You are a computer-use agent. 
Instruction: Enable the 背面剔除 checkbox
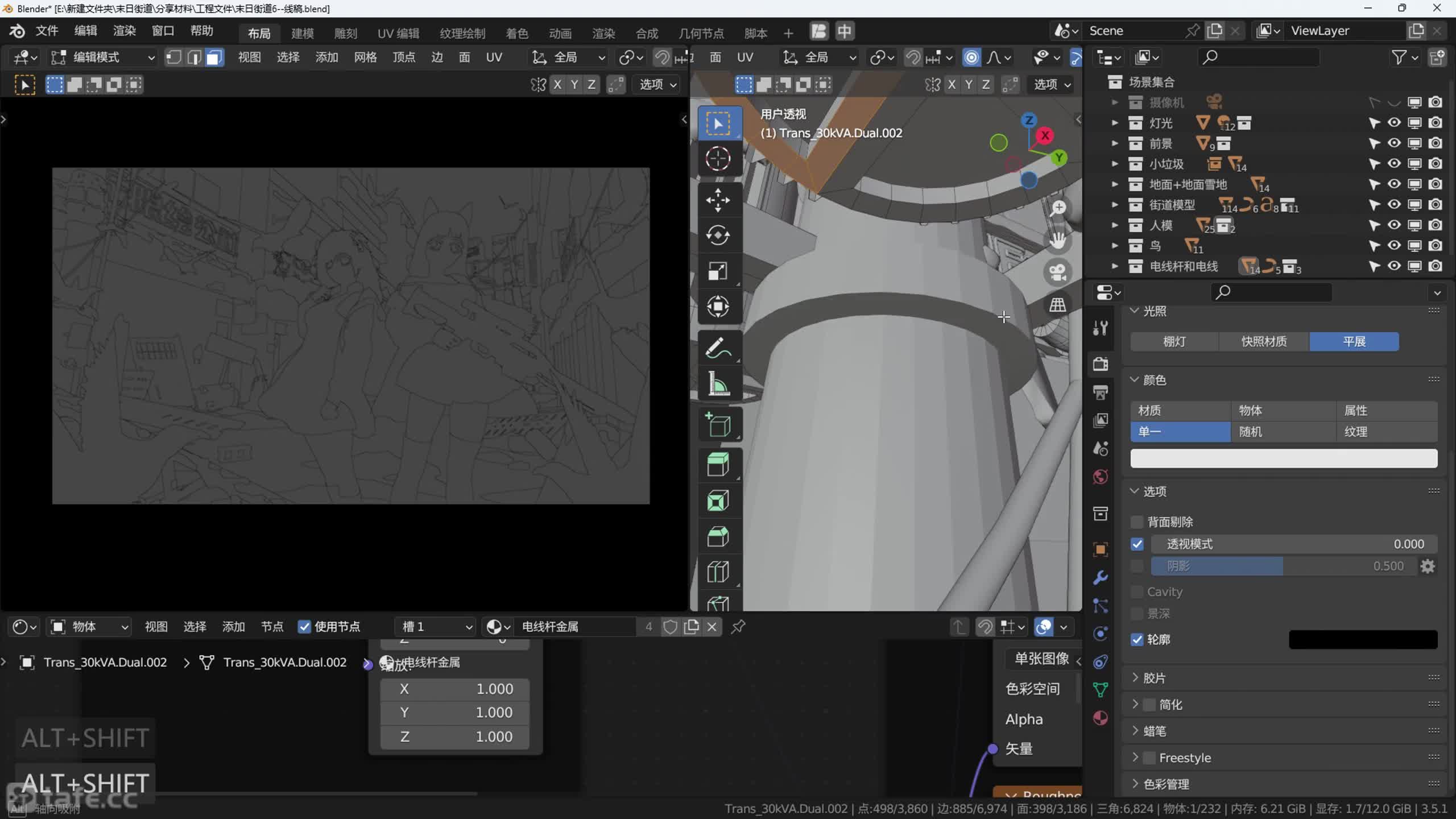(1137, 522)
